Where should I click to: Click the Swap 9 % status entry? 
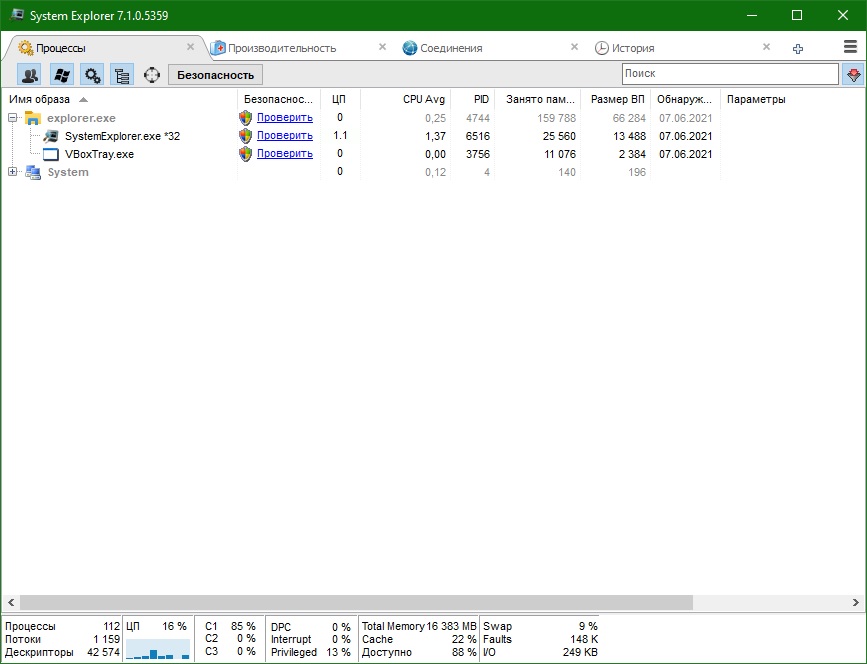click(x=540, y=626)
